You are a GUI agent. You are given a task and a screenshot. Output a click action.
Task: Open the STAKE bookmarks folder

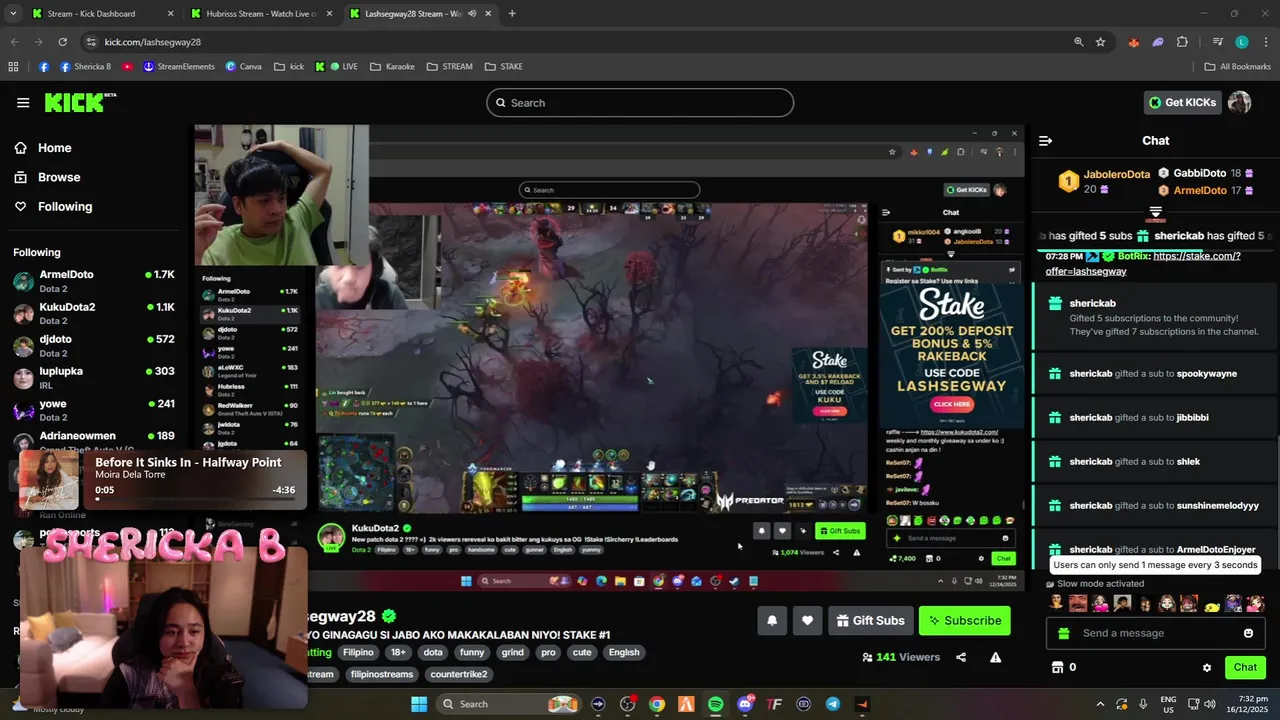(x=503, y=67)
